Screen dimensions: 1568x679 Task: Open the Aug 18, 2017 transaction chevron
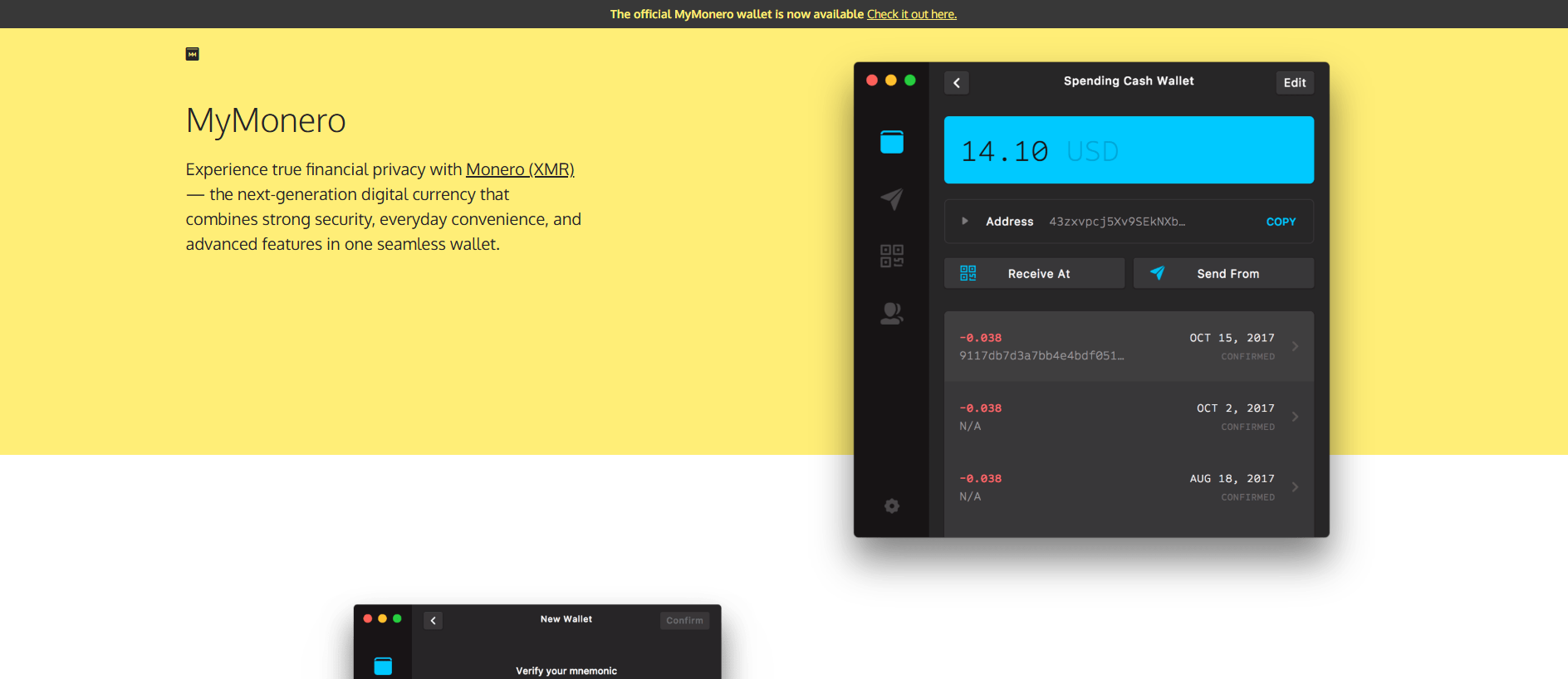(1295, 487)
